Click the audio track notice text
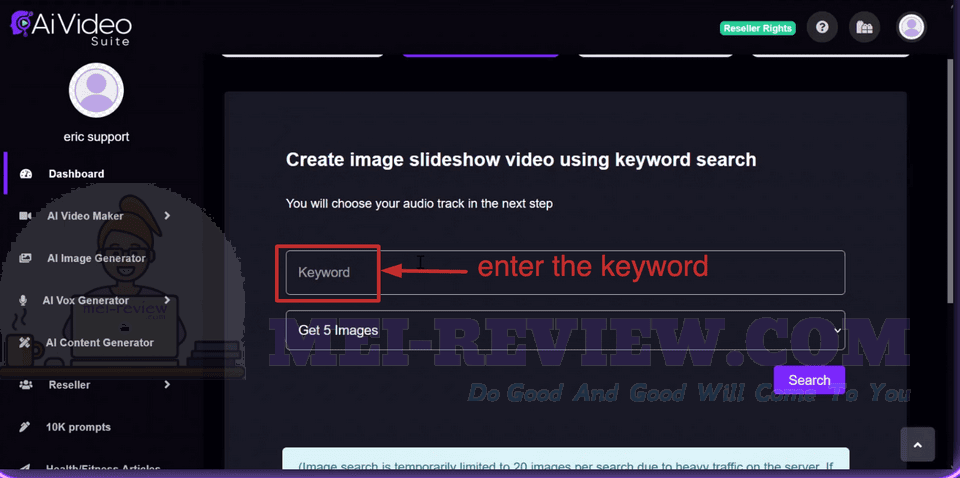Screen dimensions: 960x478 (x=419, y=203)
